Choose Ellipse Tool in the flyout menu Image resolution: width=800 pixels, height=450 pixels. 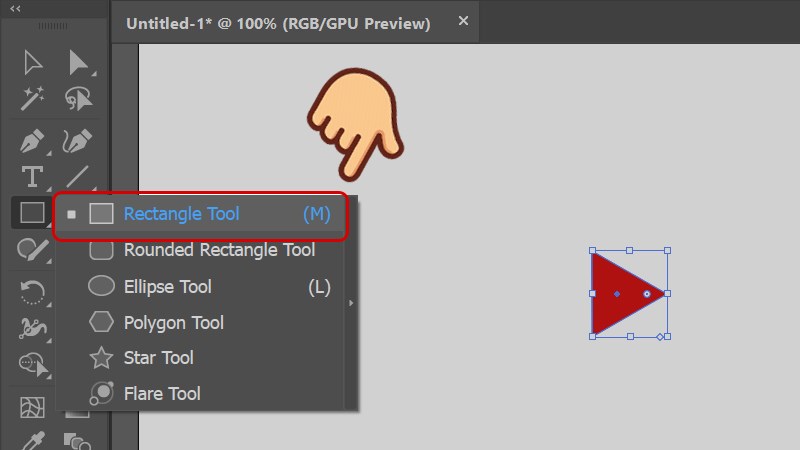click(167, 287)
